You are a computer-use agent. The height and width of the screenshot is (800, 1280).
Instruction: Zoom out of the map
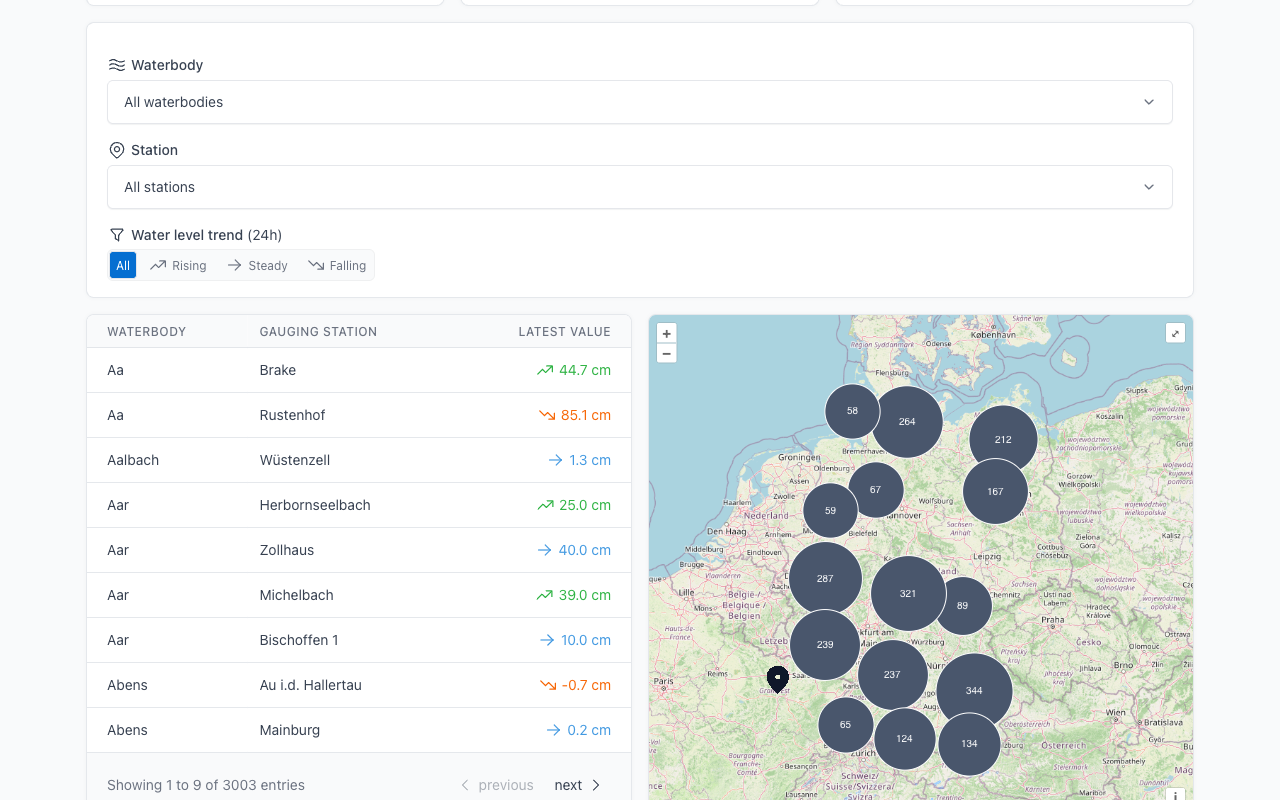point(667,353)
